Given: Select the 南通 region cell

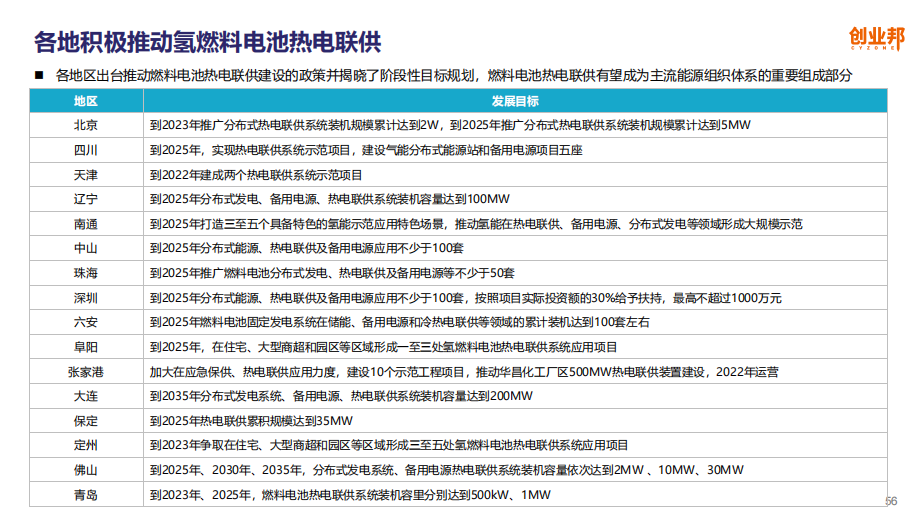Looking at the screenshot, I should [86, 224].
